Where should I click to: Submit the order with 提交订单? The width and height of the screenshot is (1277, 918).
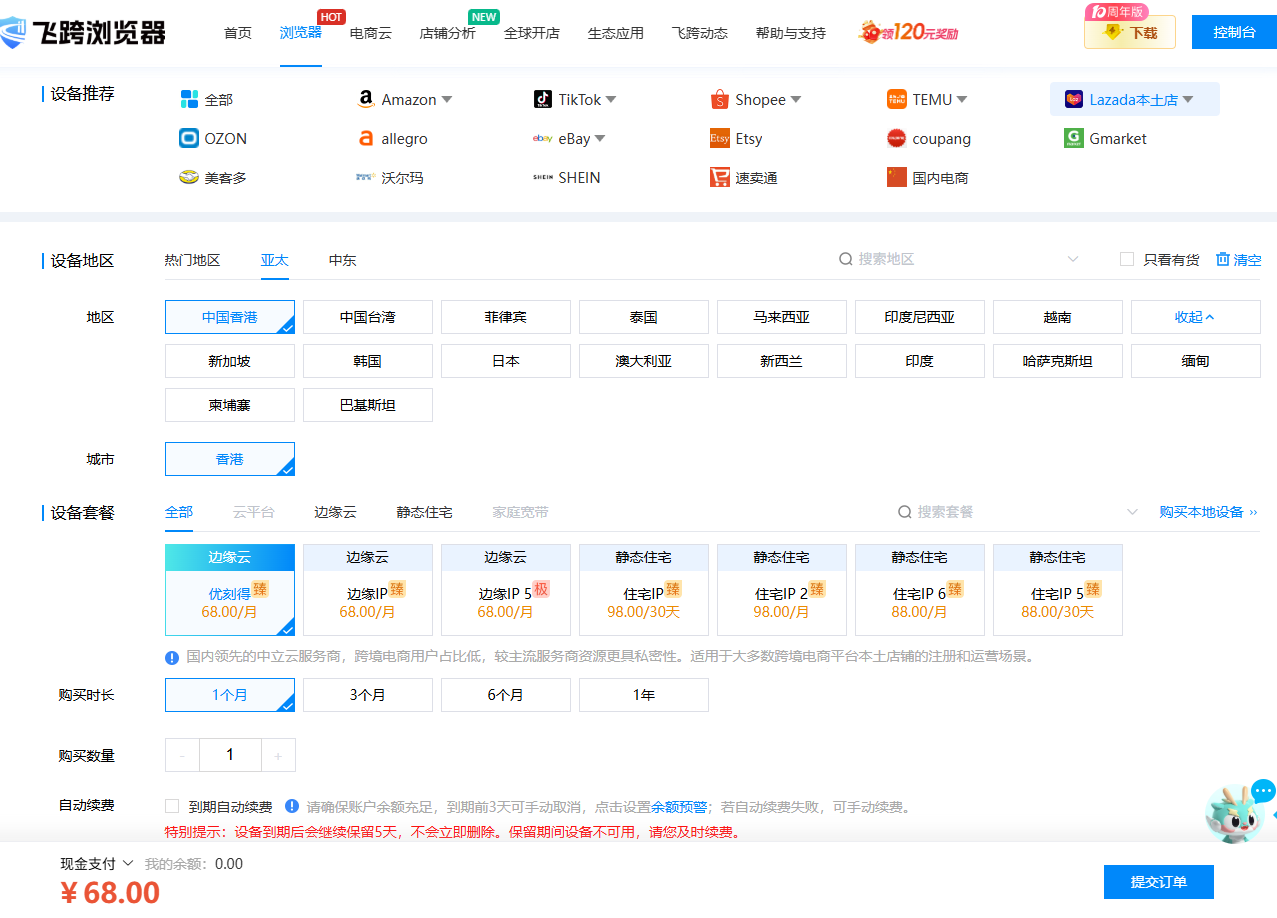[1158, 882]
